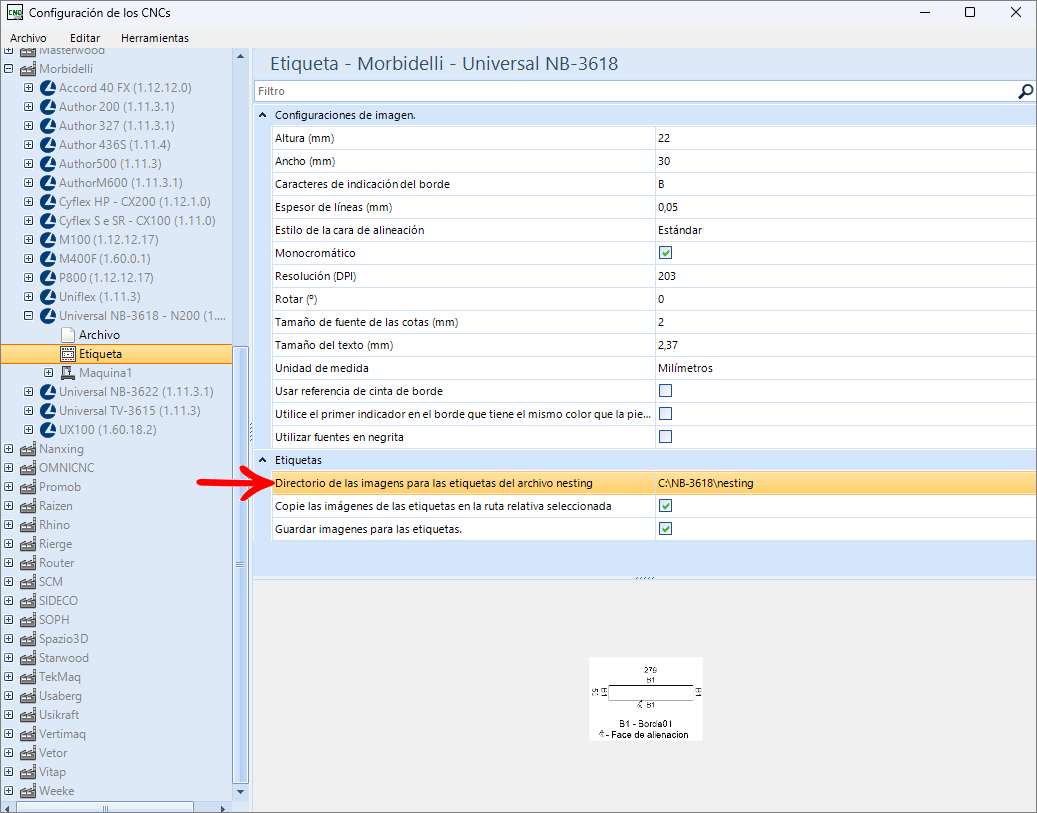Uncheck Guardar imagenes para las etiquetas
The image size is (1037, 813).
point(665,529)
